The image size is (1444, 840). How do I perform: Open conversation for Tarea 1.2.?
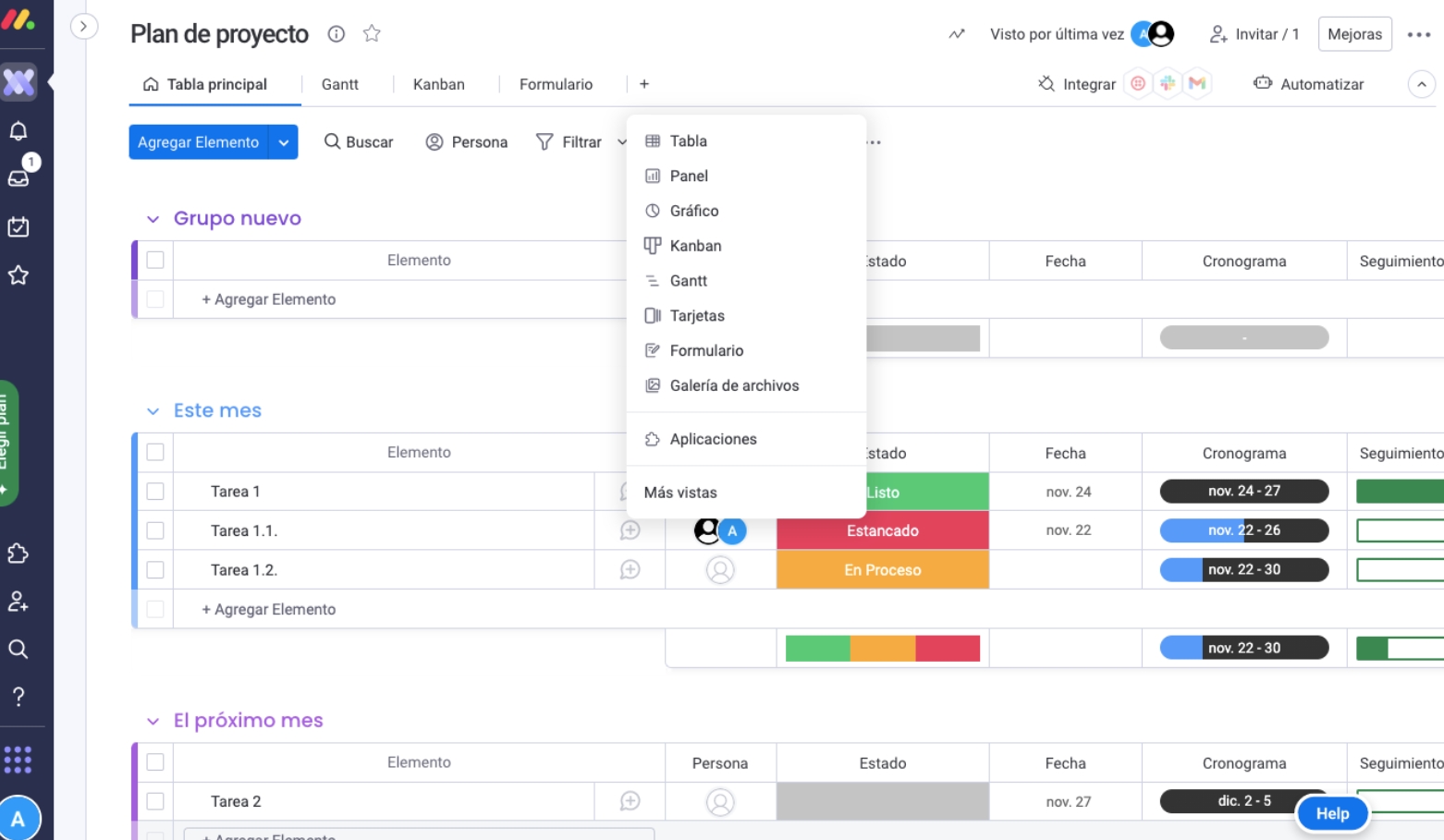click(x=630, y=570)
